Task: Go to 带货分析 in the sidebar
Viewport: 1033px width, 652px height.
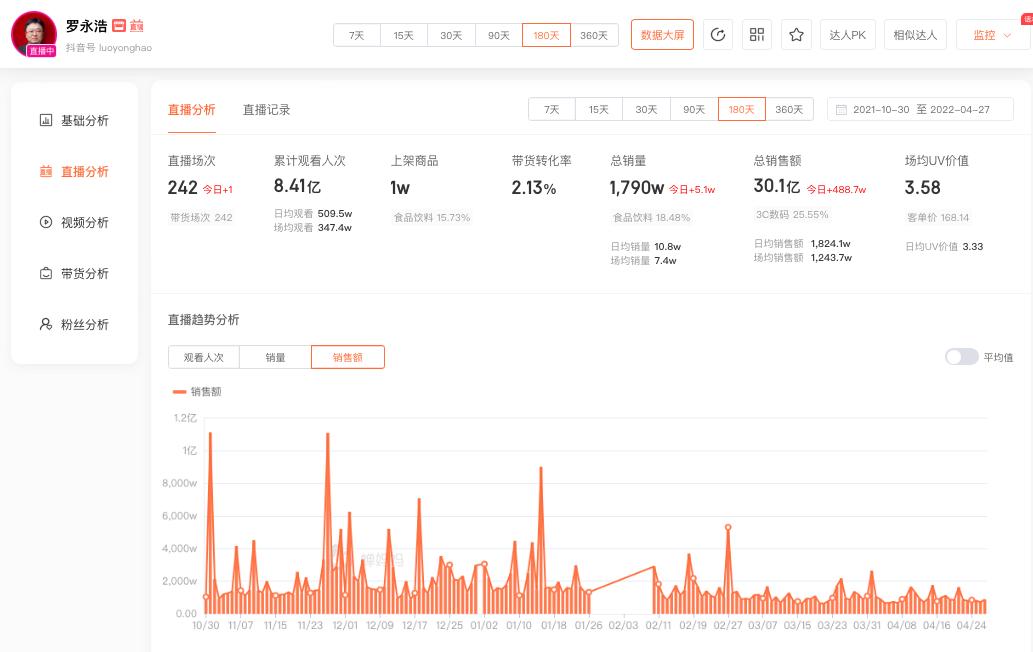Action: (74, 274)
